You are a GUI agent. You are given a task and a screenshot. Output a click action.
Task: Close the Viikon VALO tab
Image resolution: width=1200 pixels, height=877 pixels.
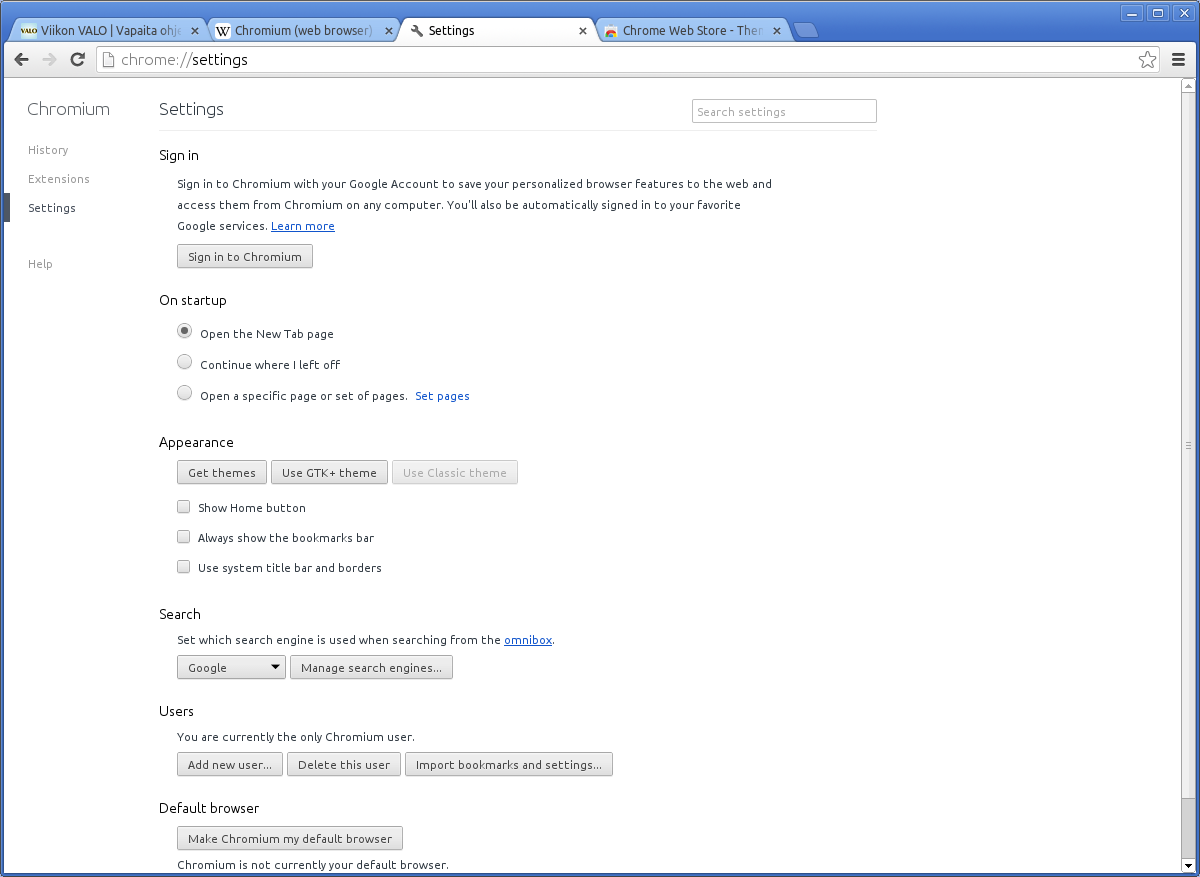(195, 31)
